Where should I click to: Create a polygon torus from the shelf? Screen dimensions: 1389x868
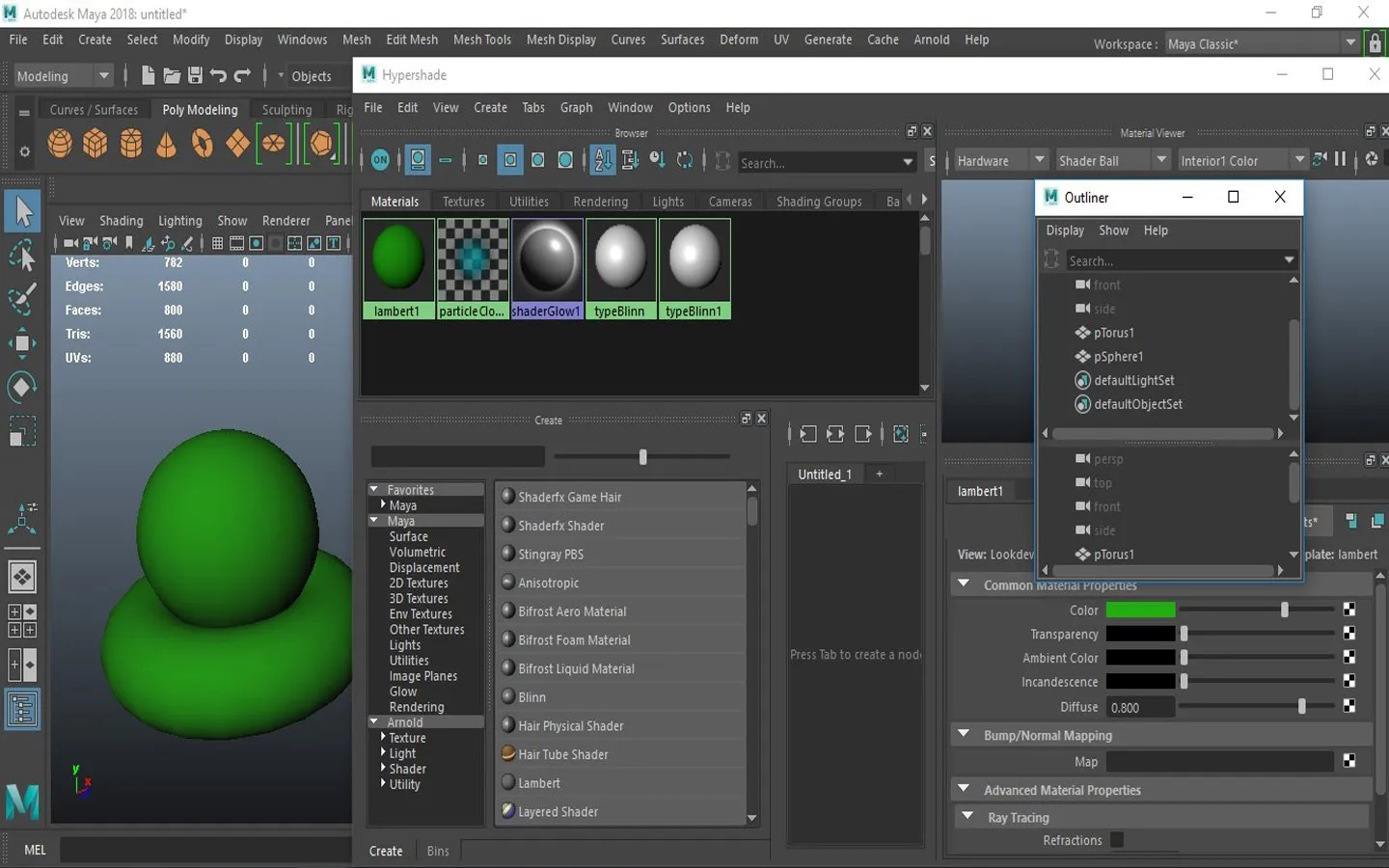click(202, 144)
